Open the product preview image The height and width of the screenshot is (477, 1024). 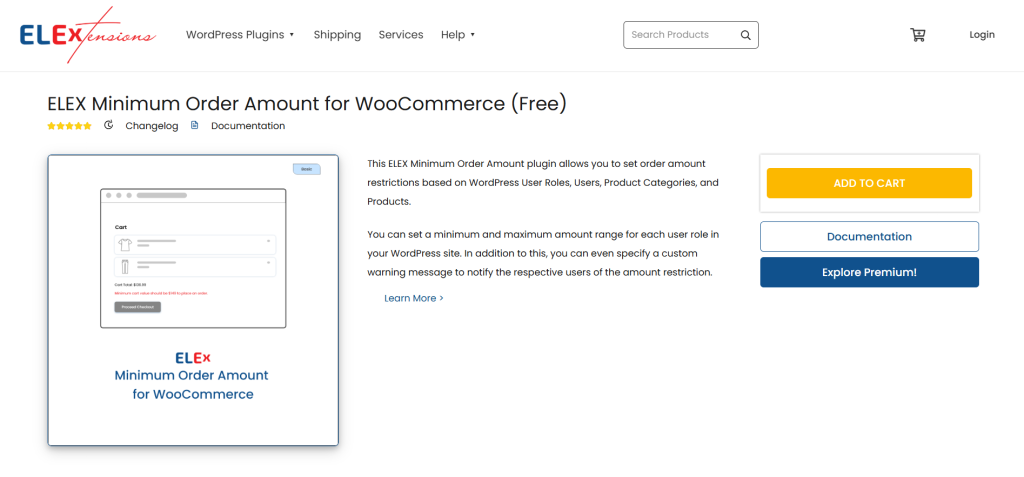[x=193, y=301]
